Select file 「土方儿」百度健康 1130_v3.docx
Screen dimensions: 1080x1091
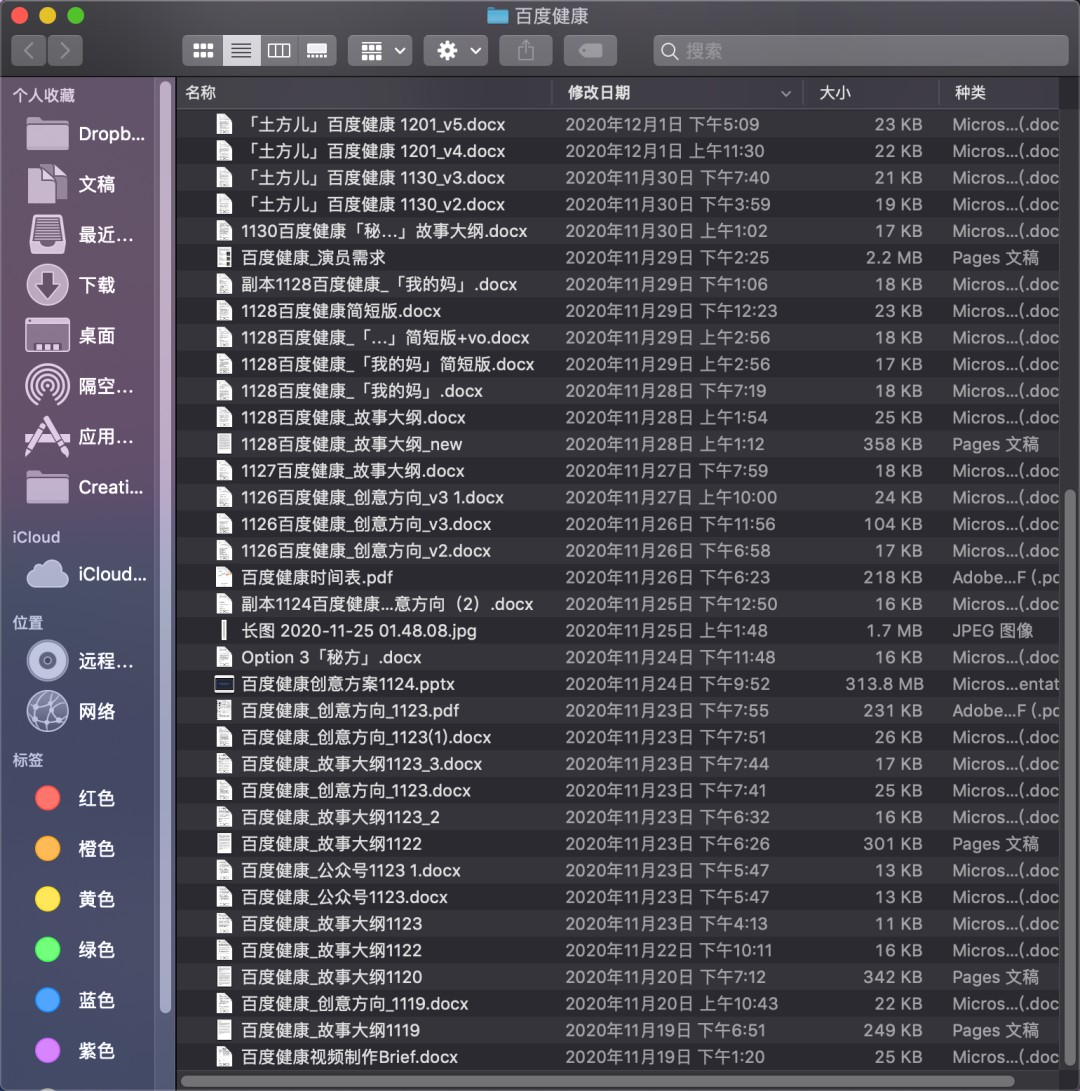tap(618, 177)
